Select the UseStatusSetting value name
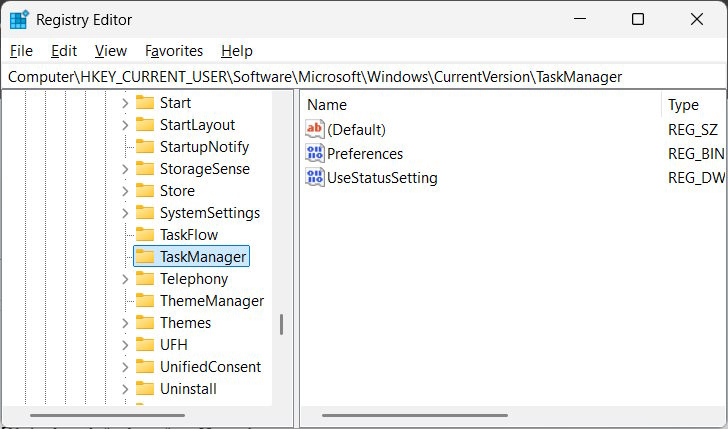 coord(382,178)
